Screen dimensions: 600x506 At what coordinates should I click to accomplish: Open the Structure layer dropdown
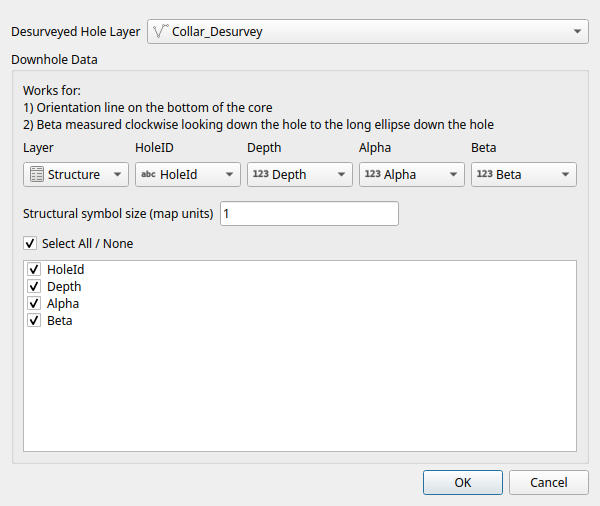point(76,175)
